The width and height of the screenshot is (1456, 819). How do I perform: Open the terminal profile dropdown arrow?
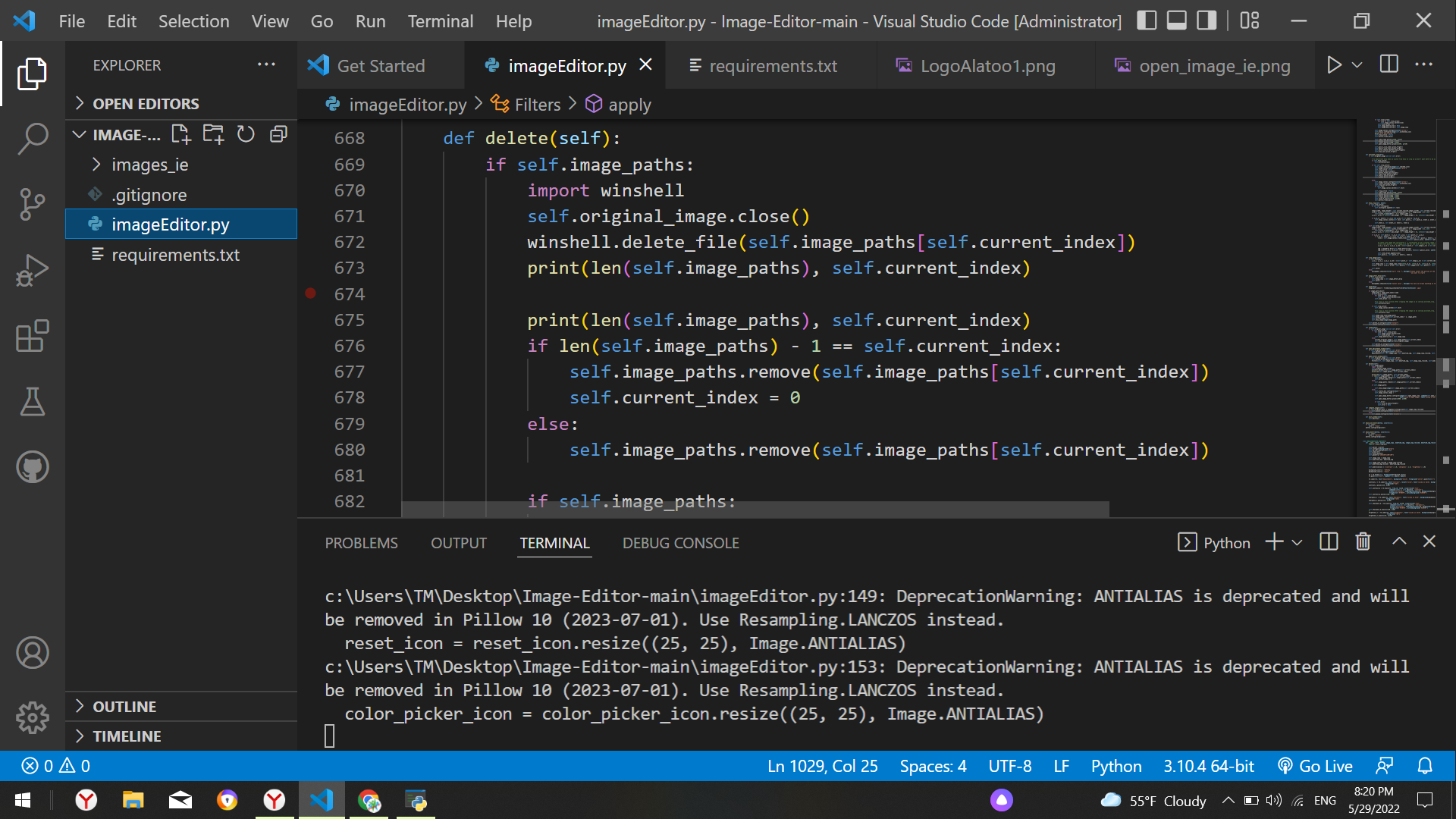1298,541
